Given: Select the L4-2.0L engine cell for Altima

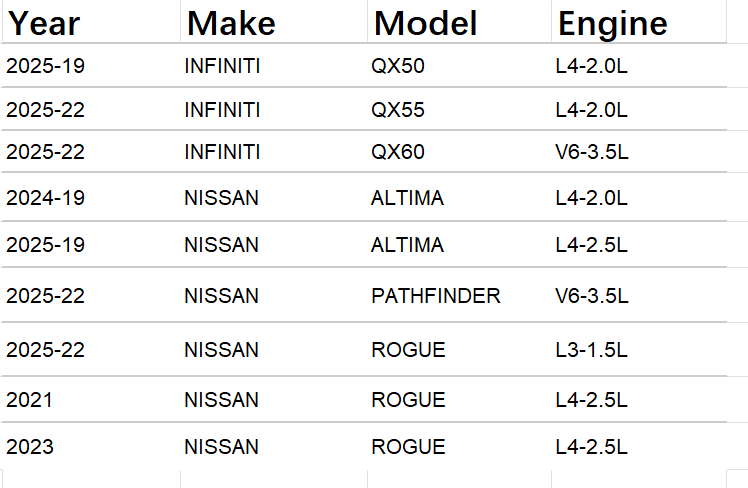Looking at the screenshot, I should pos(591,198).
